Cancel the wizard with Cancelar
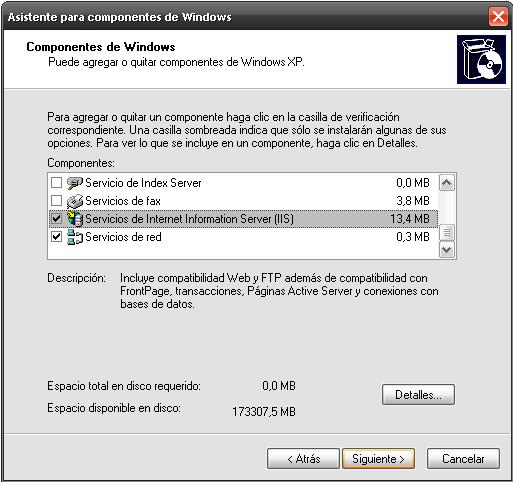Screen dimensions: 513x482 pyautogui.click(x=463, y=459)
